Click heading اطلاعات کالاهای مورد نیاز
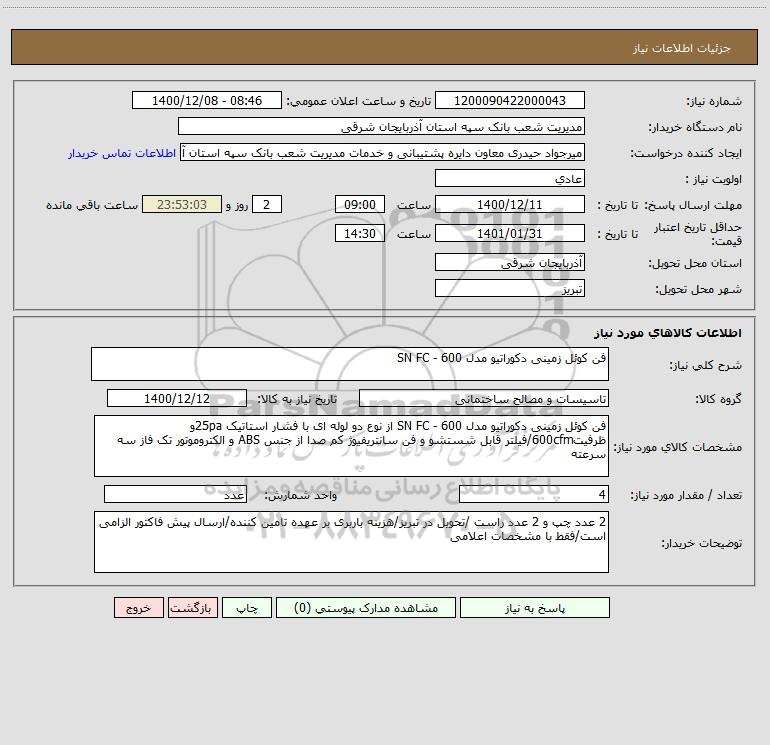This screenshot has width=770, height=745. tap(668, 333)
